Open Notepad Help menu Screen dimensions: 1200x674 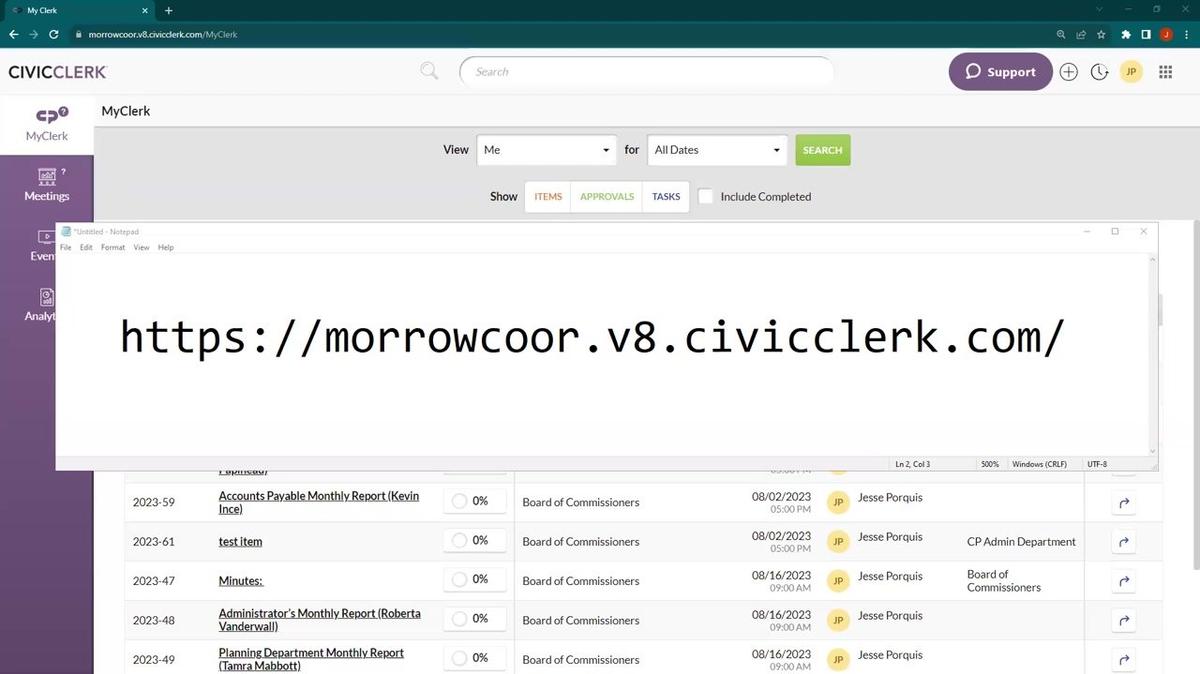(166, 247)
